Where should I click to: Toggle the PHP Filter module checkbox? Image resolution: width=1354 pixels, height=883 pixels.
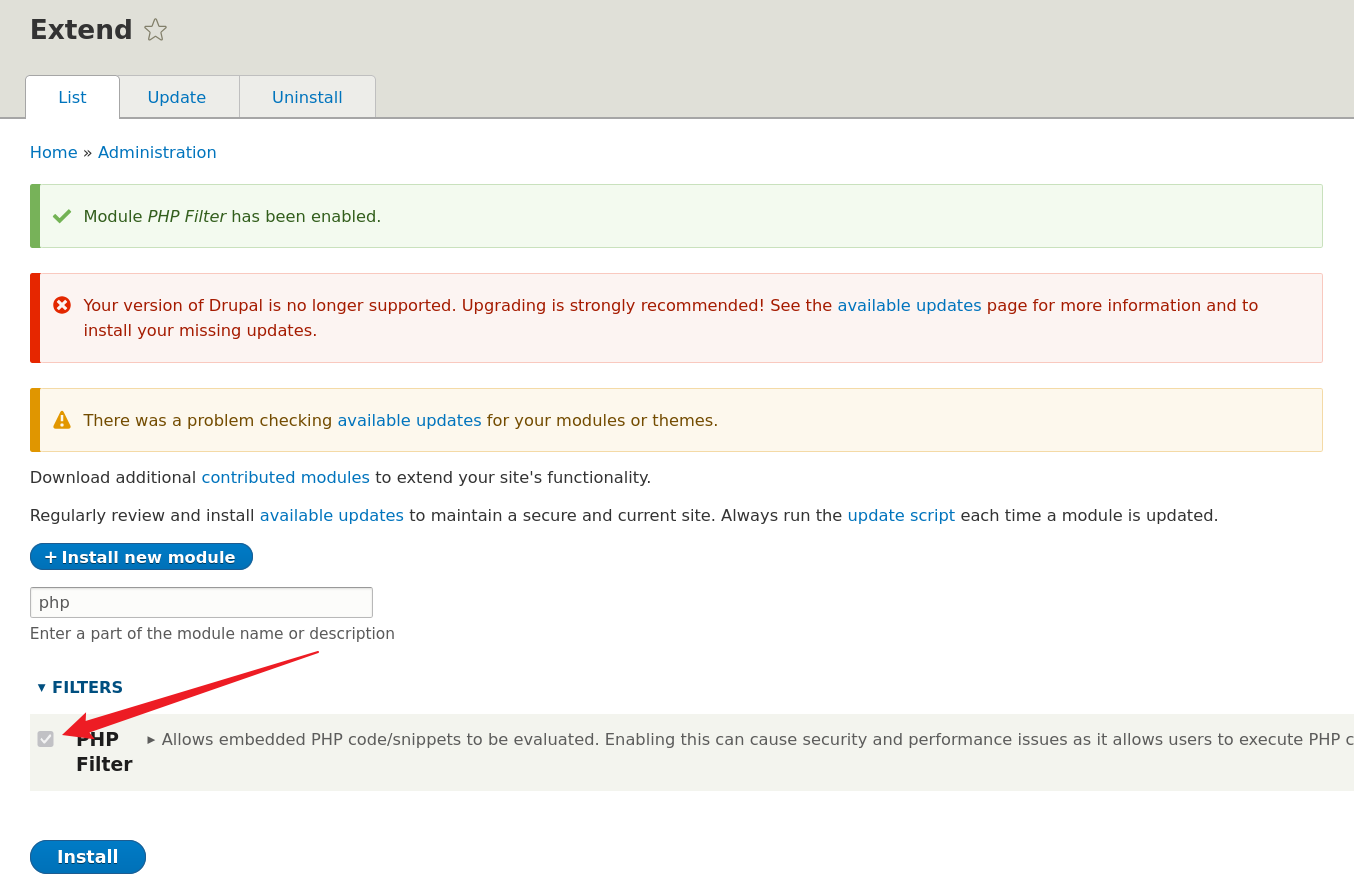pyautogui.click(x=46, y=739)
